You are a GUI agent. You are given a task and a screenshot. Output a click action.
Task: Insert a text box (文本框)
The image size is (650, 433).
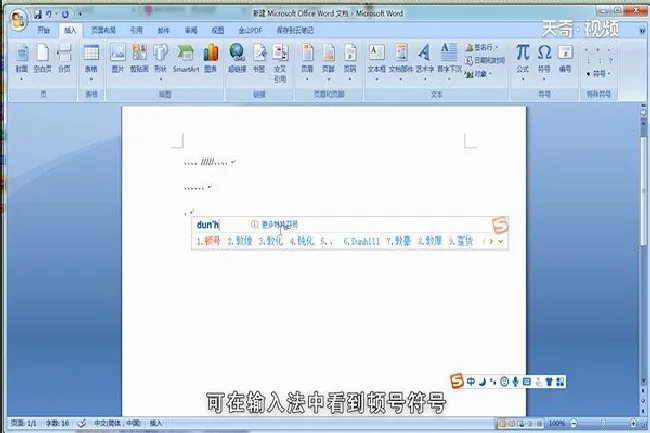click(377, 62)
